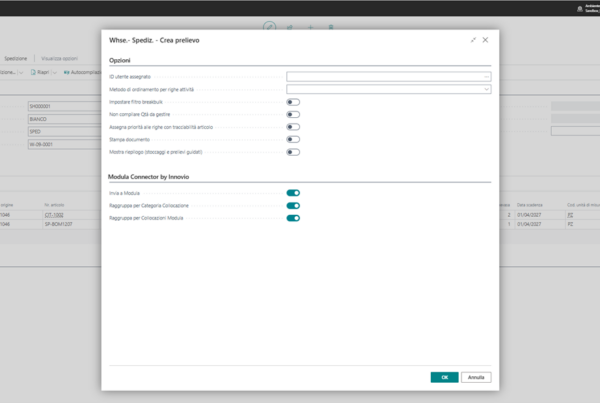Enable priority for lines with item tracking
This screenshot has height=403, width=600.
(x=293, y=127)
